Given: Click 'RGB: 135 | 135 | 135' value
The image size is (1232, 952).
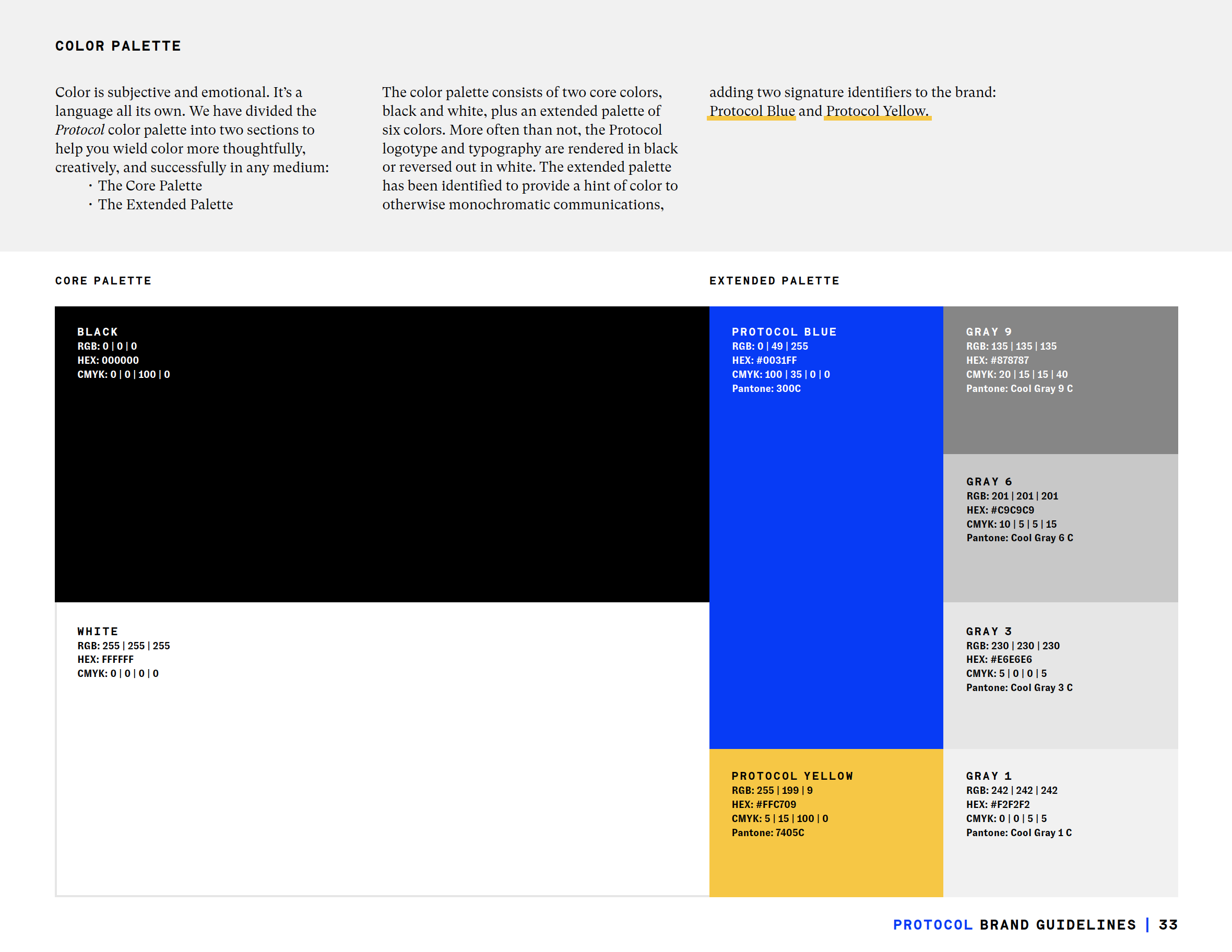Looking at the screenshot, I should [1011, 346].
